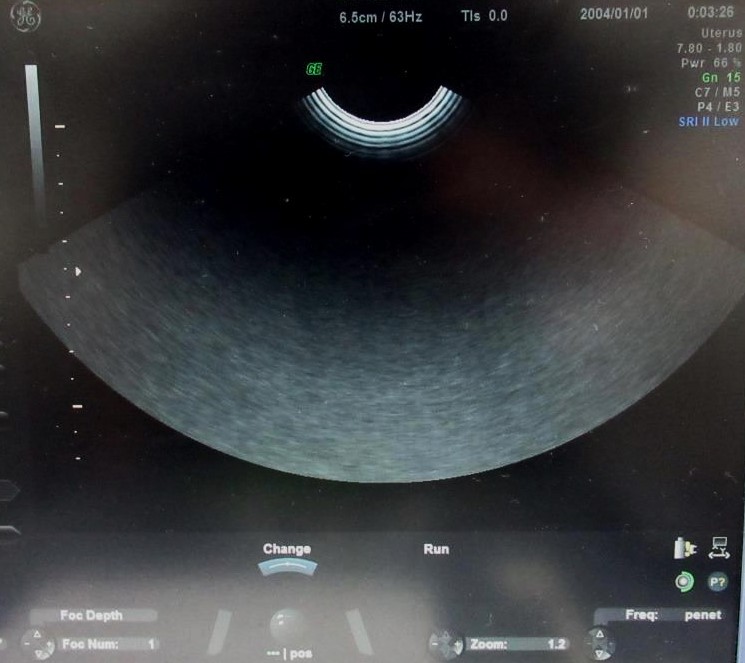Click the network connection computer icon

(718, 547)
